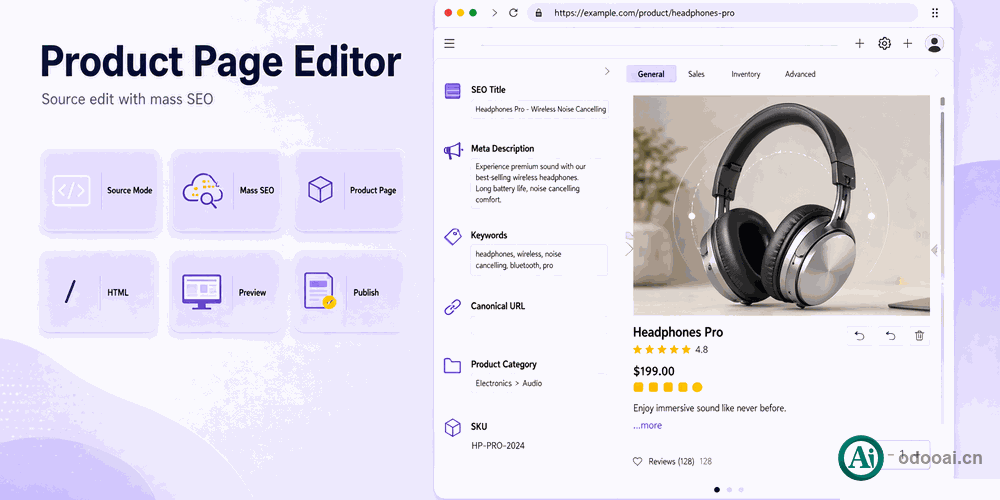Focus the SEO Title input with Headphones Pro text
The height and width of the screenshot is (500, 1000).
540,109
